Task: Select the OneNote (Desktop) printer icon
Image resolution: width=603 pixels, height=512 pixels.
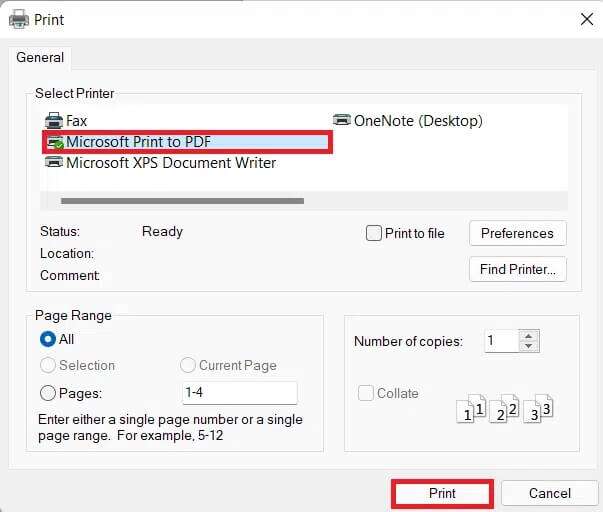Action: 341,120
